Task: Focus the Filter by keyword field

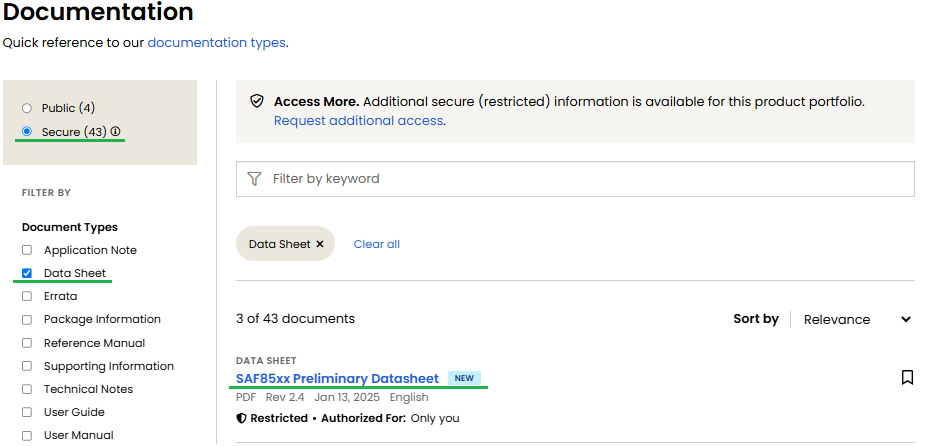Action: tap(590, 179)
